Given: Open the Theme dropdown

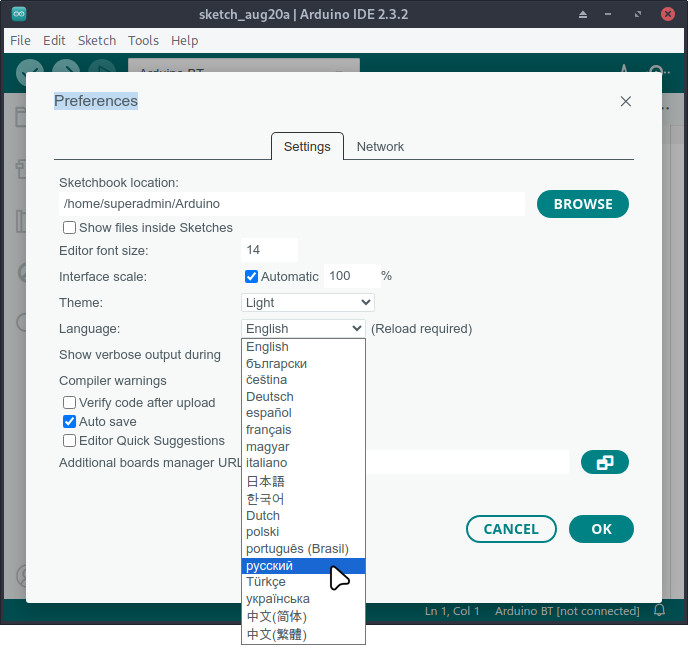Looking at the screenshot, I should click(x=308, y=303).
